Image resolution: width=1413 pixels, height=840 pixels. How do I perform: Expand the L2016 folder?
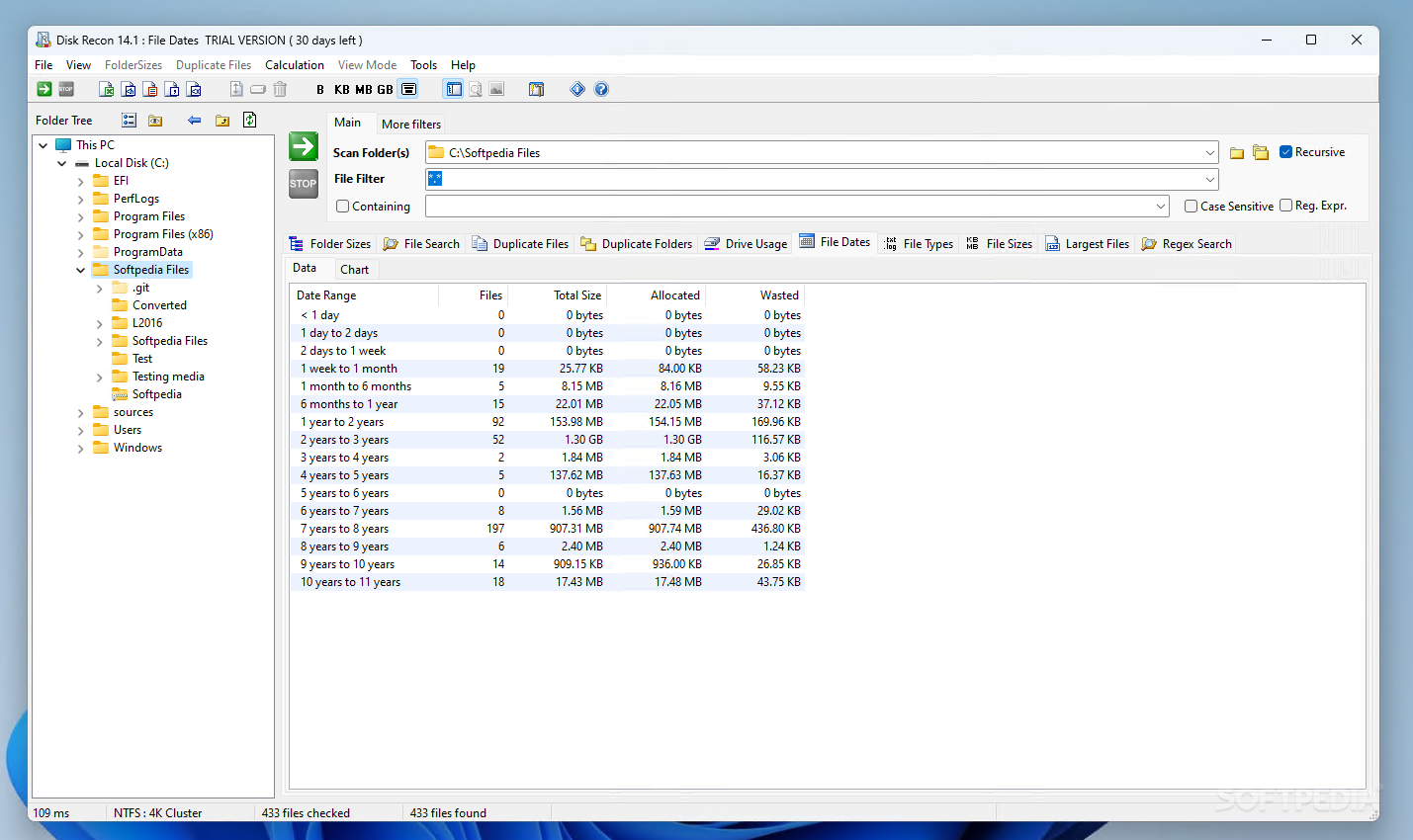[x=100, y=323]
